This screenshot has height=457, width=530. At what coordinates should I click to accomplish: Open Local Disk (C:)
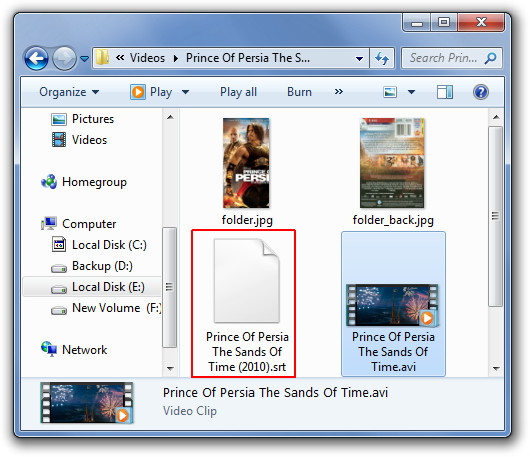pos(109,245)
